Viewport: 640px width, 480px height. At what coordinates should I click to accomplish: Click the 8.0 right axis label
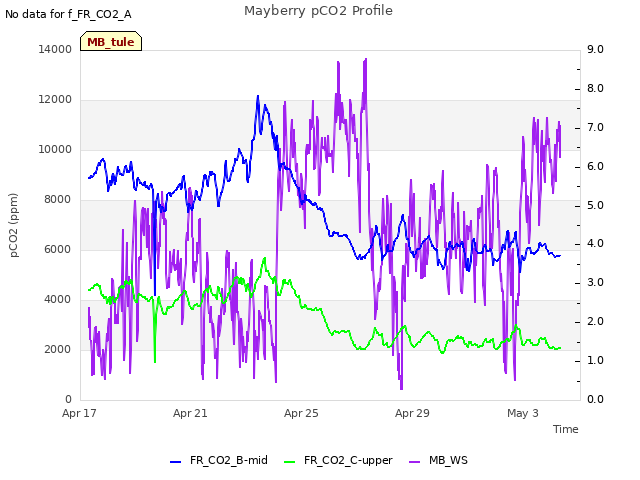point(595,89)
